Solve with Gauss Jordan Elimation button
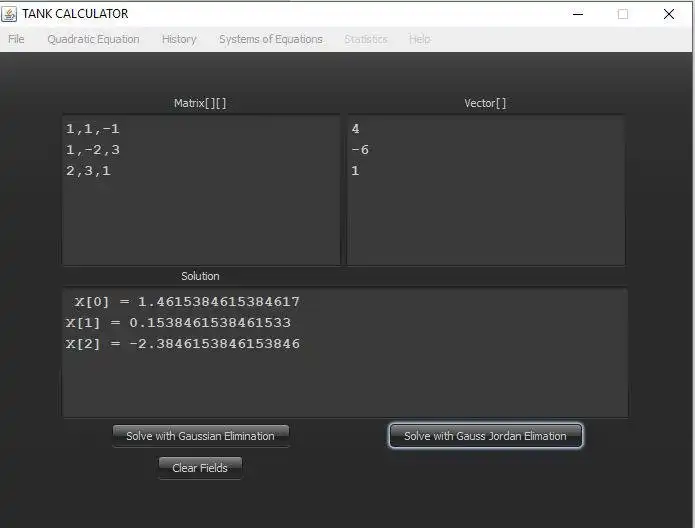Screen dimensions: 695x528 (x=485, y=436)
